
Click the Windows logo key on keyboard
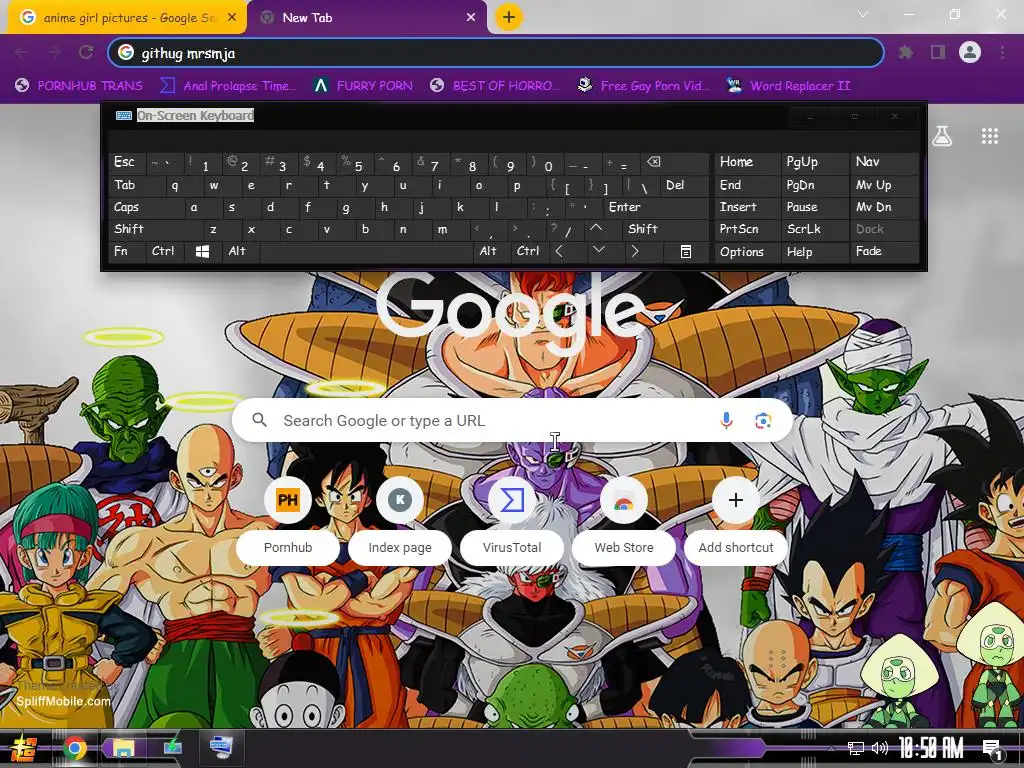[202, 251]
